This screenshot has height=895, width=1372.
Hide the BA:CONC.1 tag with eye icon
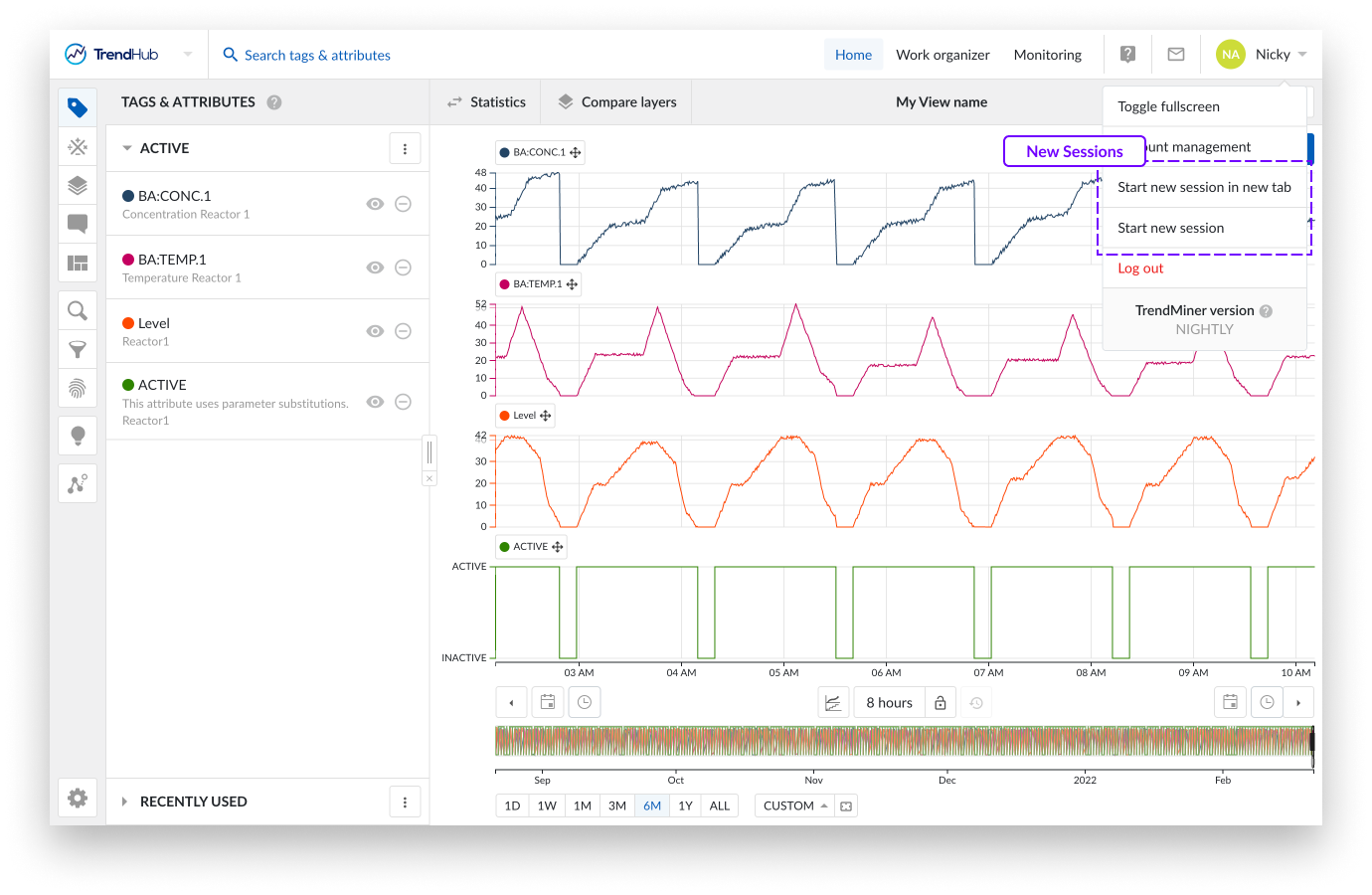375,204
